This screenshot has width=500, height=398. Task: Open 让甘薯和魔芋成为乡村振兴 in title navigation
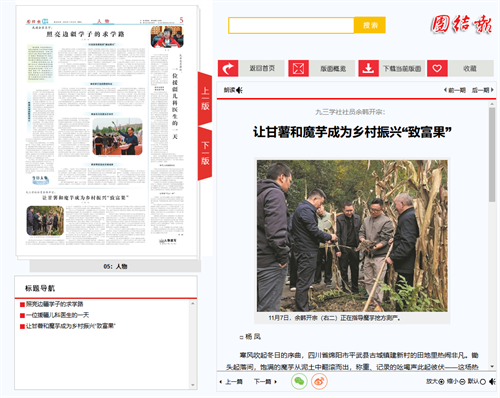point(71,326)
